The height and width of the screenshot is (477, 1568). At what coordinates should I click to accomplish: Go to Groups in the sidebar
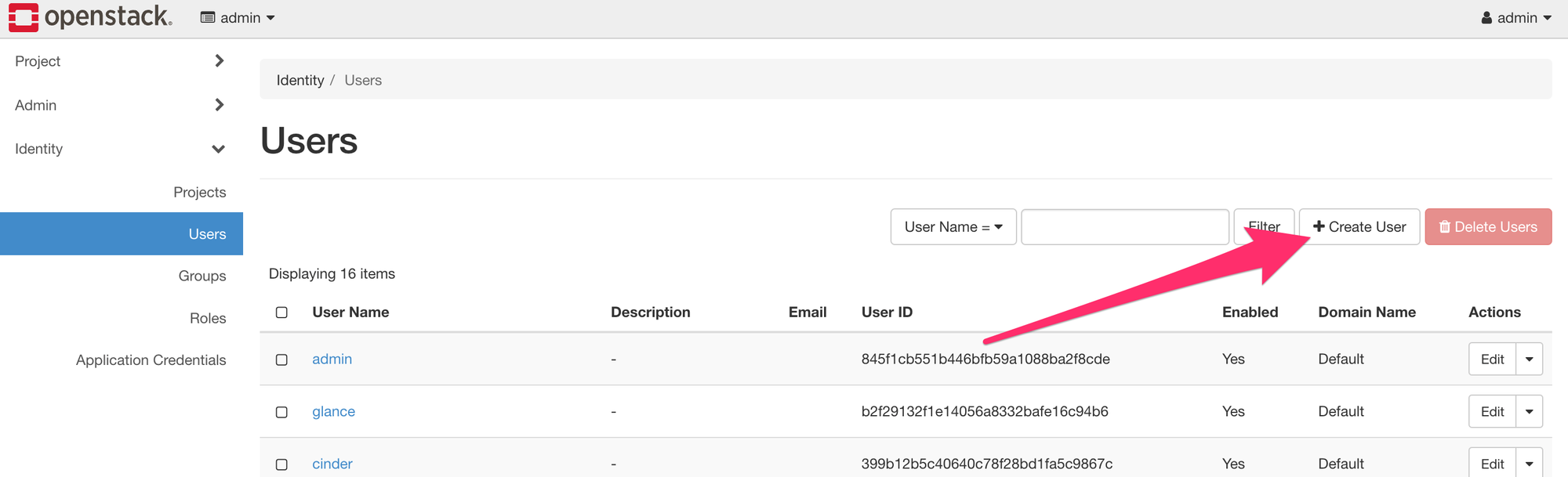pos(202,276)
